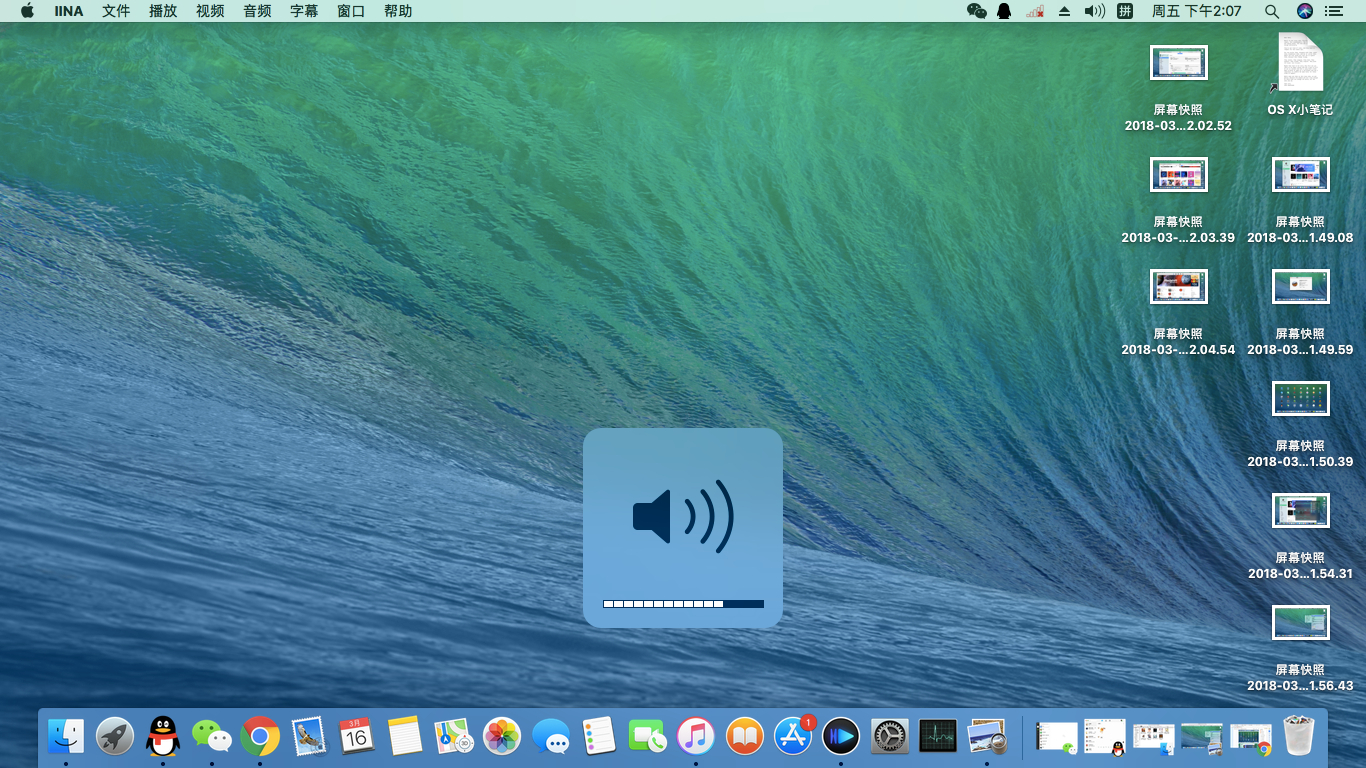Open Activity Monitor from the Dock
1366x768 pixels.
pyautogui.click(x=938, y=737)
